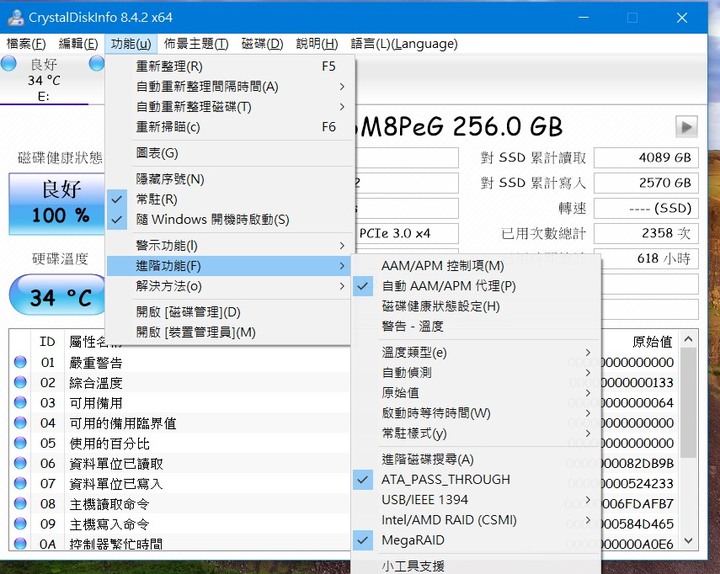The image size is (720, 574).
Task: Expand 原始值 submenu
Action: (x=476, y=393)
